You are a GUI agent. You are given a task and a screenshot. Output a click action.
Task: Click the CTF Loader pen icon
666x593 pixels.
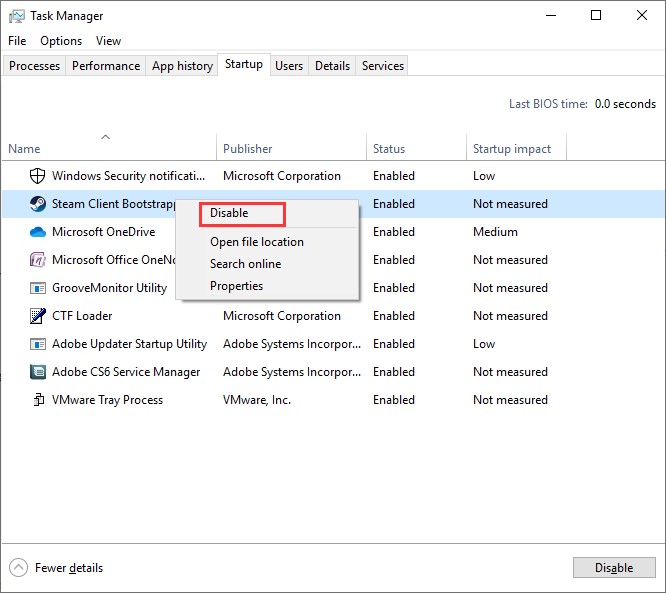pyautogui.click(x=38, y=316)
